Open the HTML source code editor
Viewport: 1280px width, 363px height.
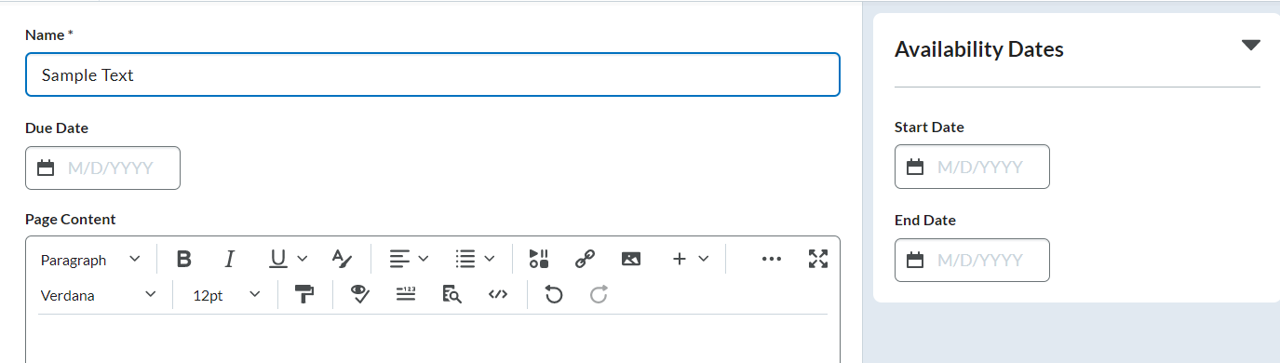(498, 294)
